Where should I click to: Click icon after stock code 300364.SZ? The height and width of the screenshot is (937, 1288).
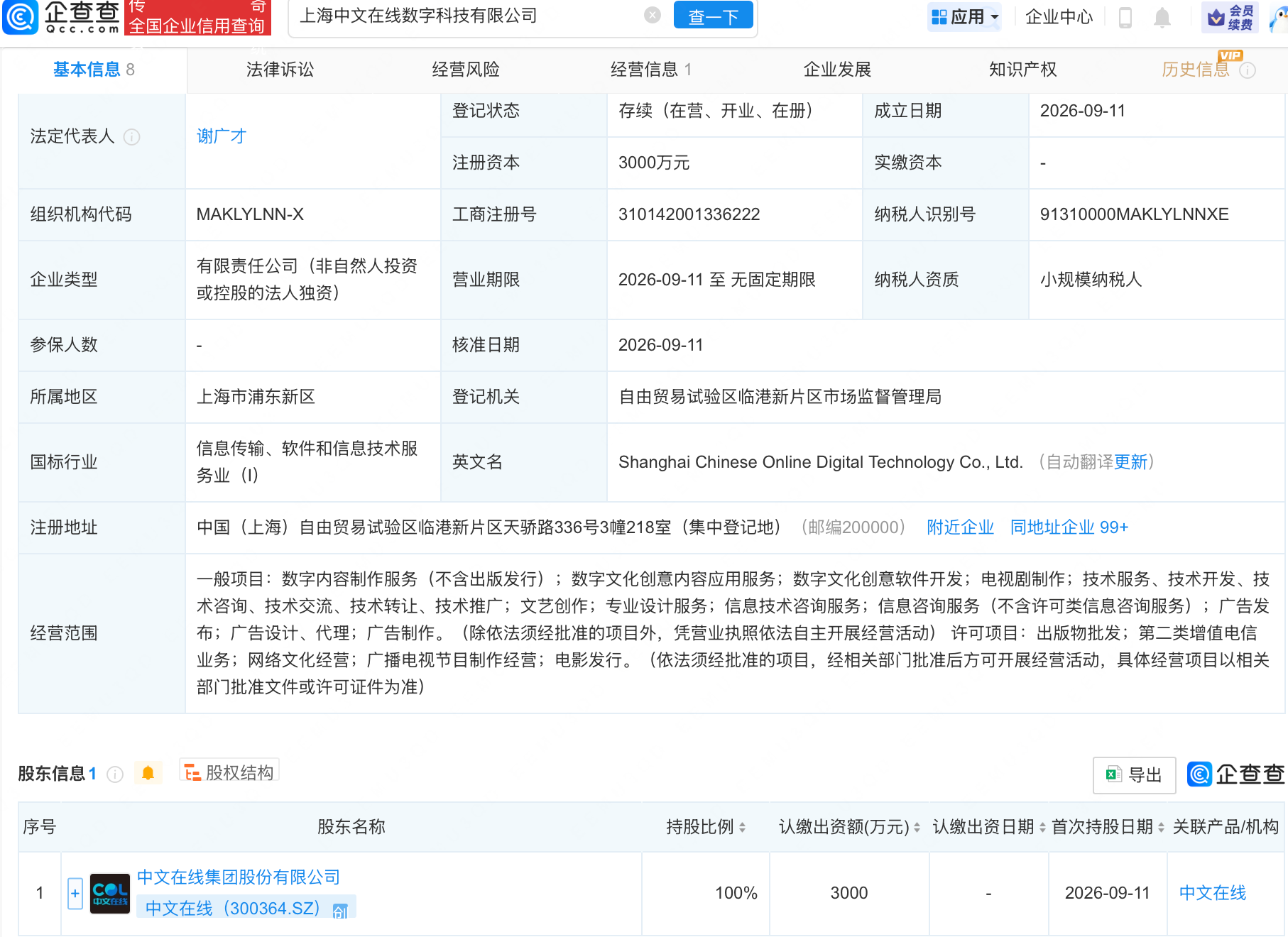point(340,911)
